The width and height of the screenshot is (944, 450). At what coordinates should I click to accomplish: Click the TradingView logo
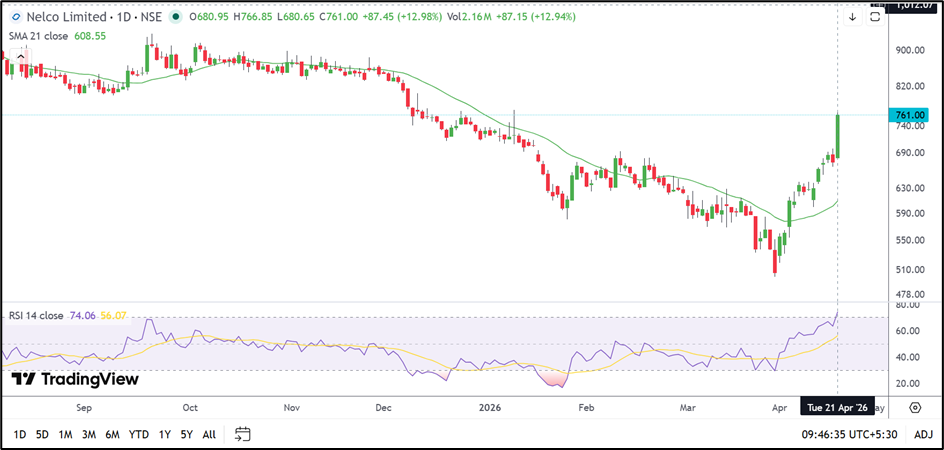pyautogui.click(x=75, y=379)
